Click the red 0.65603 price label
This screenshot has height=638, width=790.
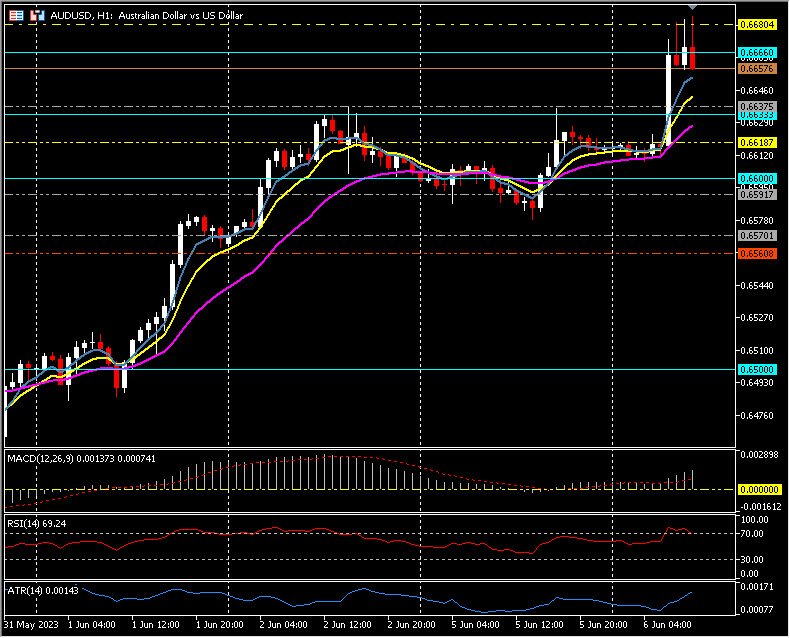756,254
